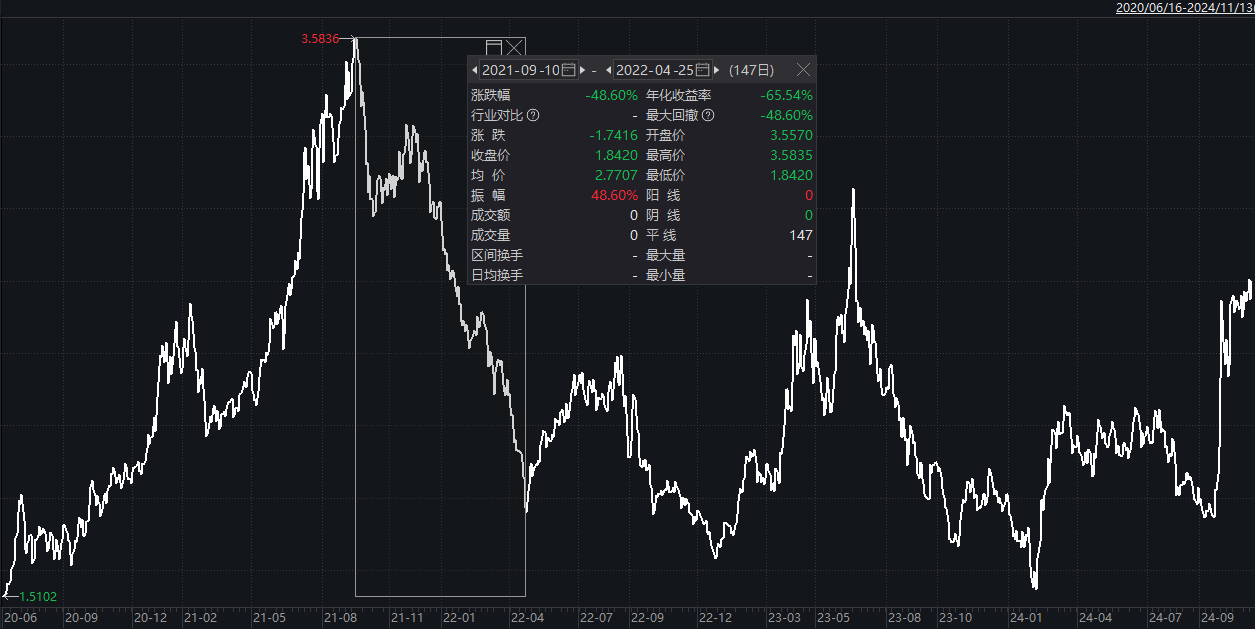Click the 1.5102 lowest price label

click(38, 597)
